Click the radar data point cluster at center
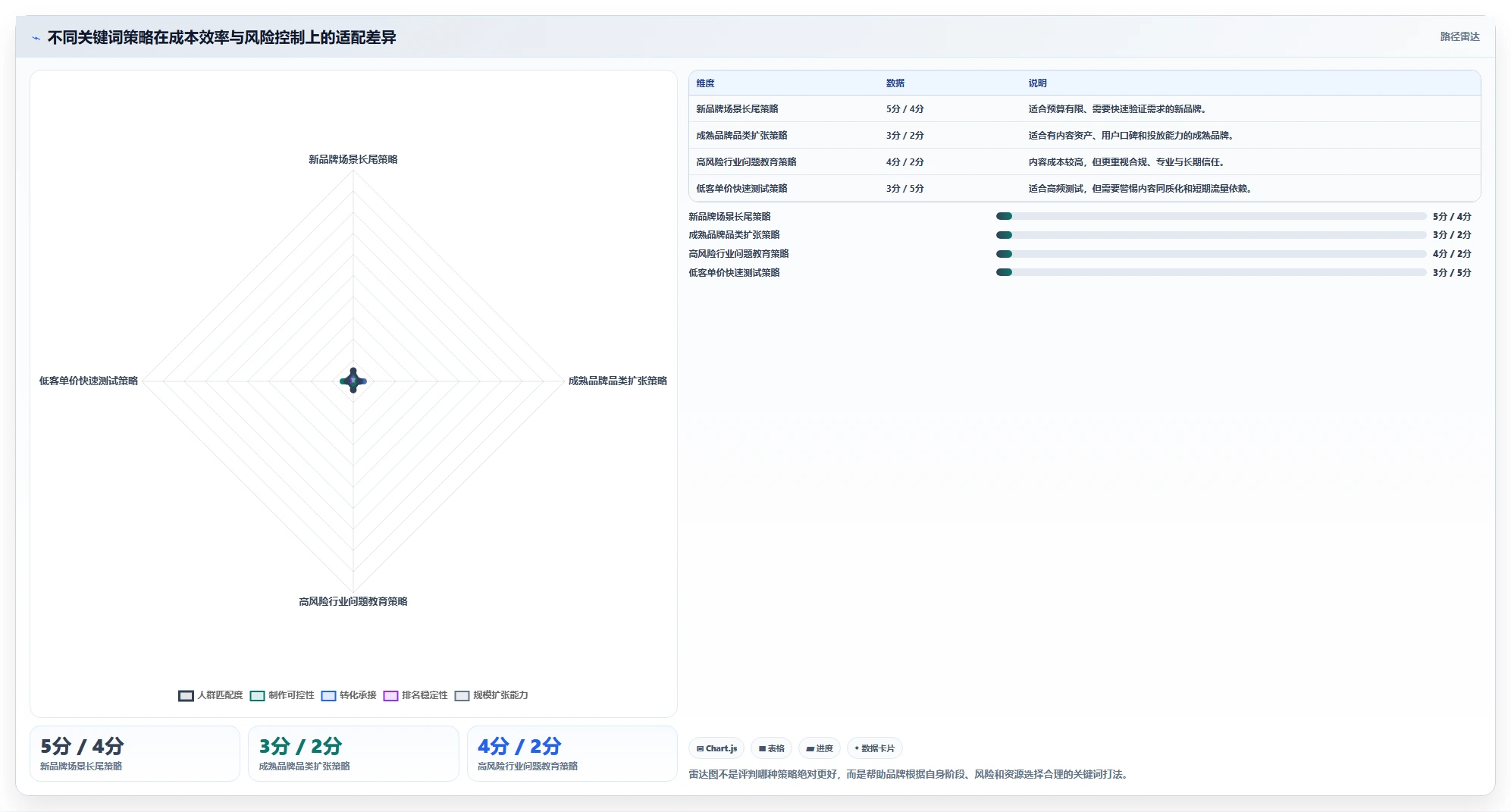1511x812 pixels. (353, 381)
